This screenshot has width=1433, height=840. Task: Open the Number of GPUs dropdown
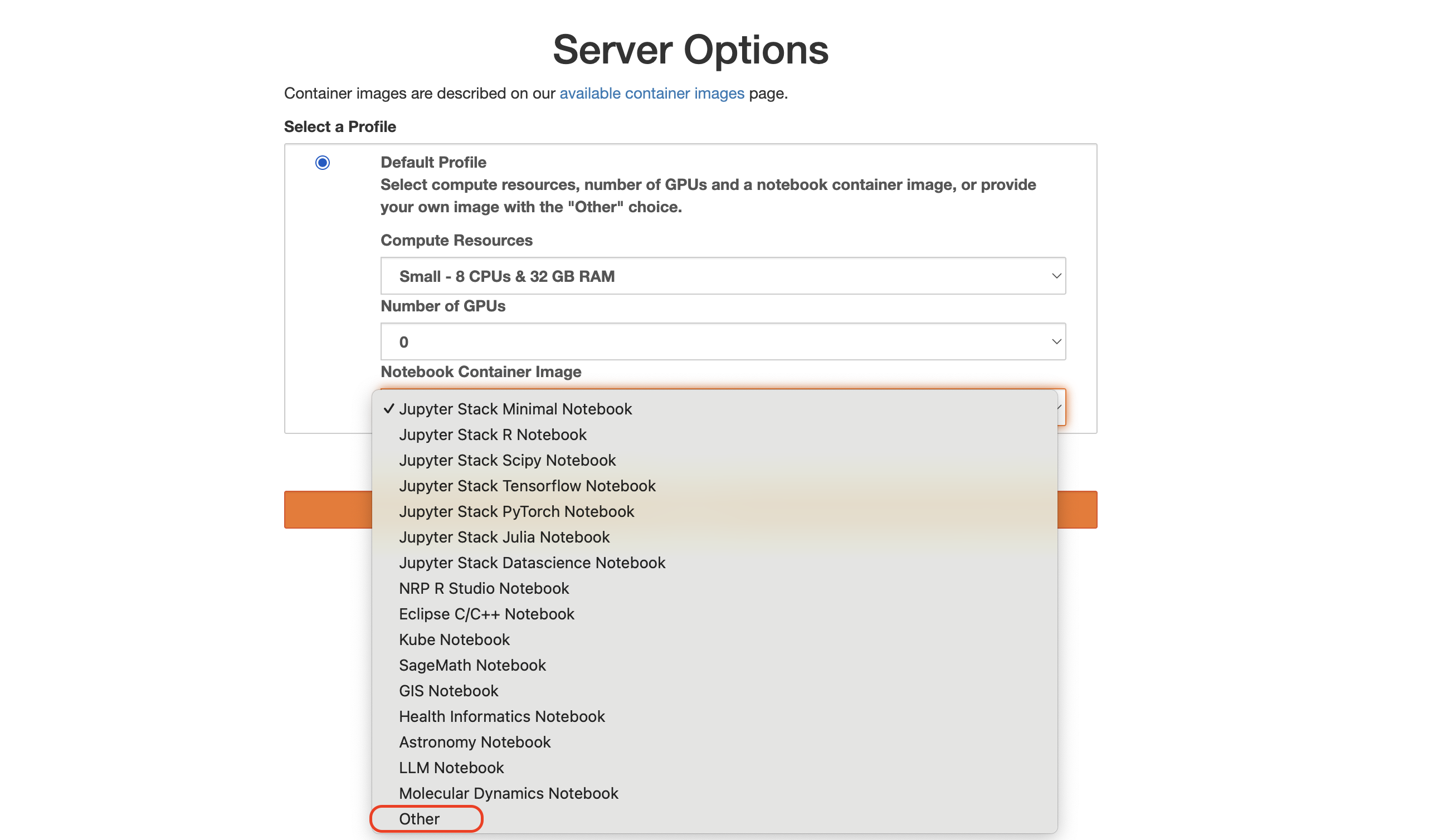point(723,341)
